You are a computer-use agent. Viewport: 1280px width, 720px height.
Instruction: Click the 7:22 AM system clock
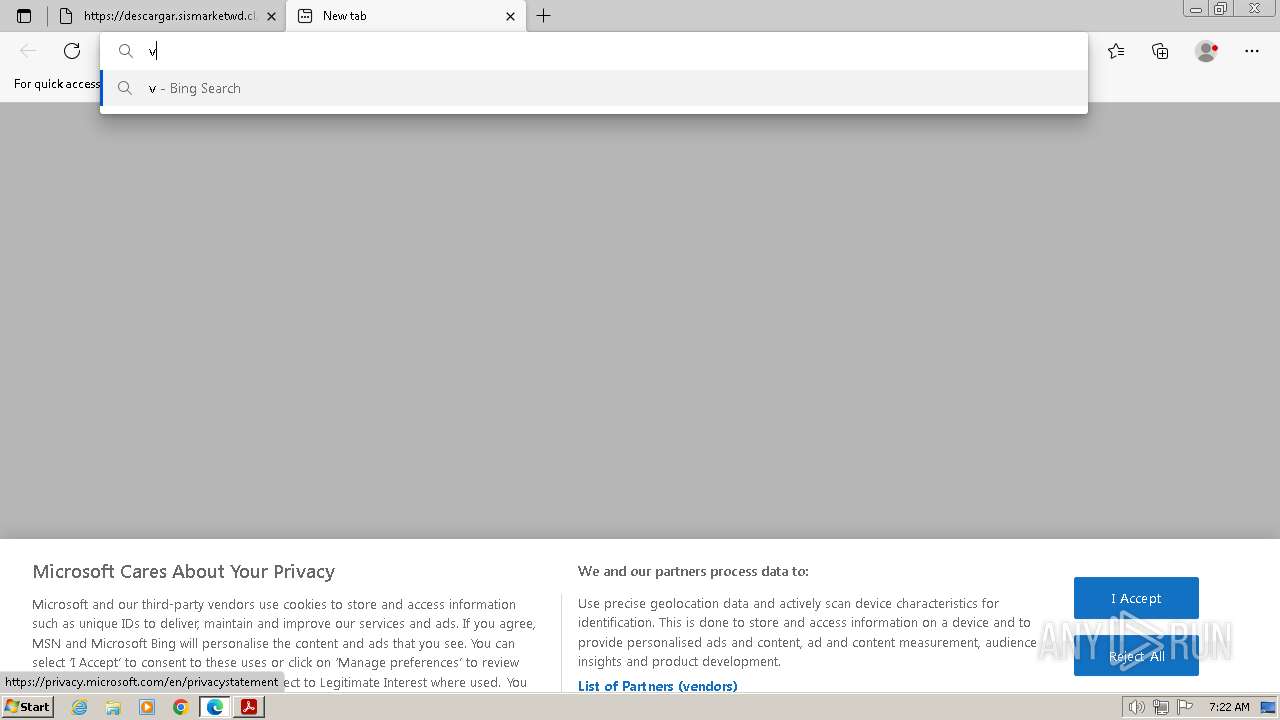pyautogui.click(x=1229, y=707)
